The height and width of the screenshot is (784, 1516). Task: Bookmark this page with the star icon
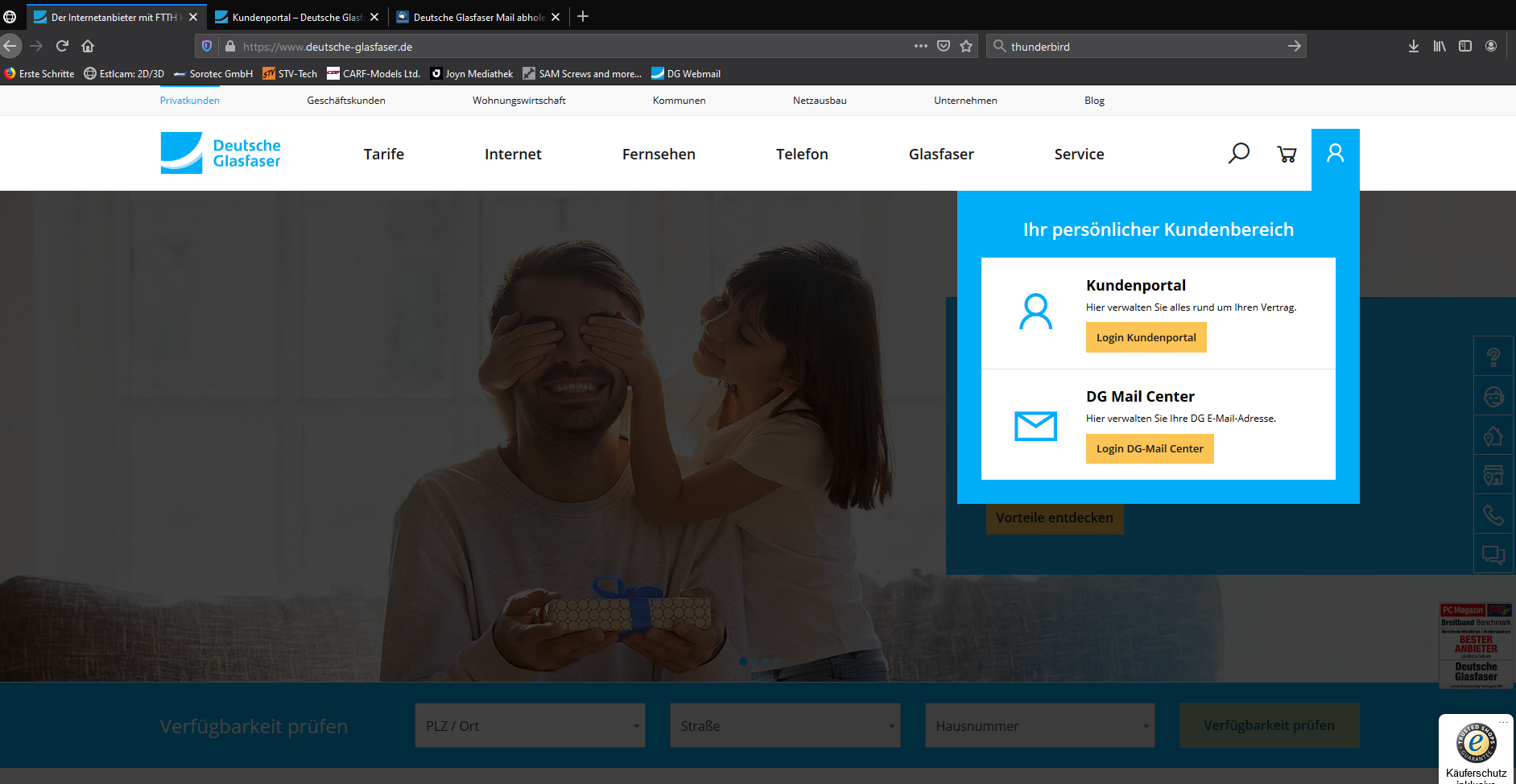click(966, 46)
